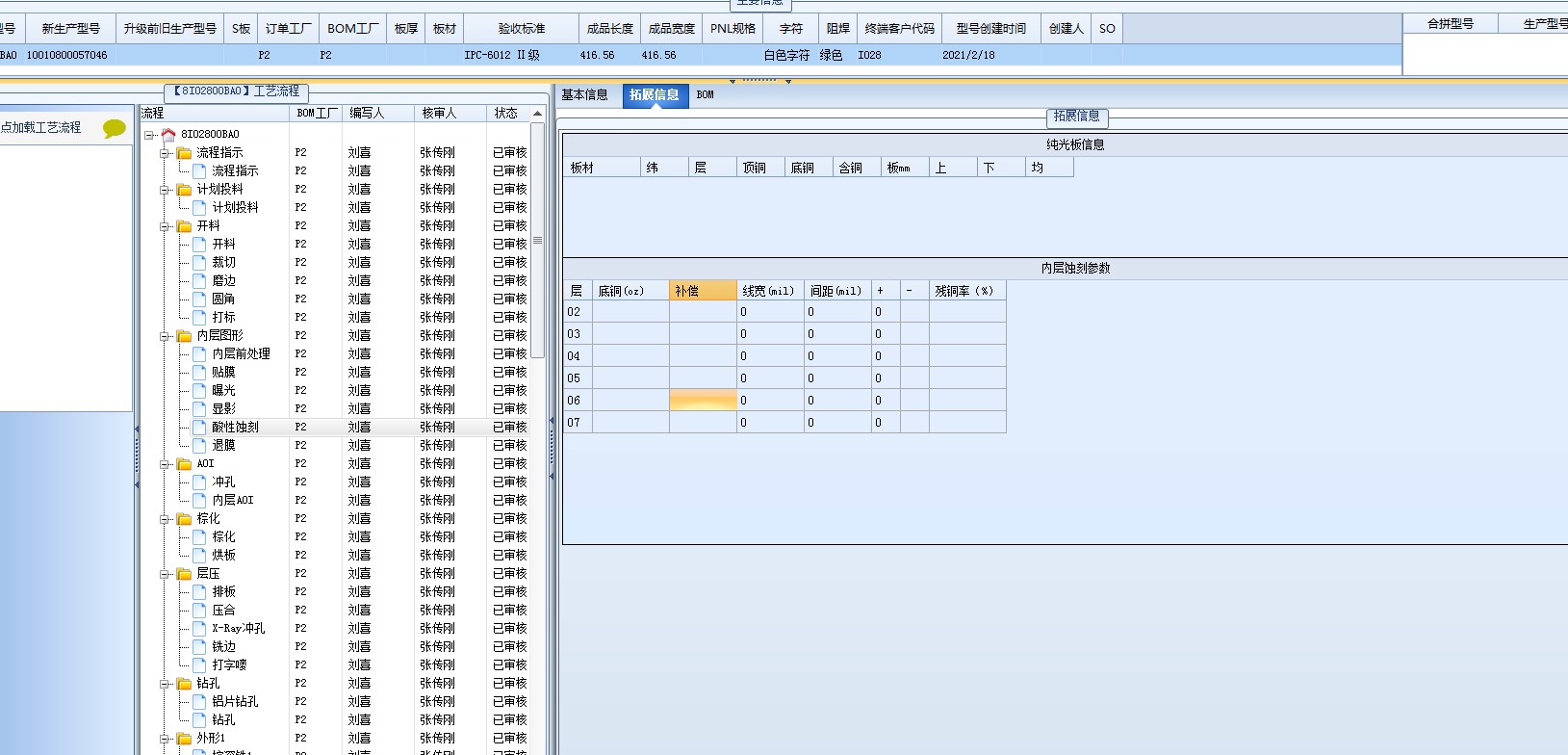Click the document icon beside 内层AOI
The image size is (1568, 755).
point(200,501)
